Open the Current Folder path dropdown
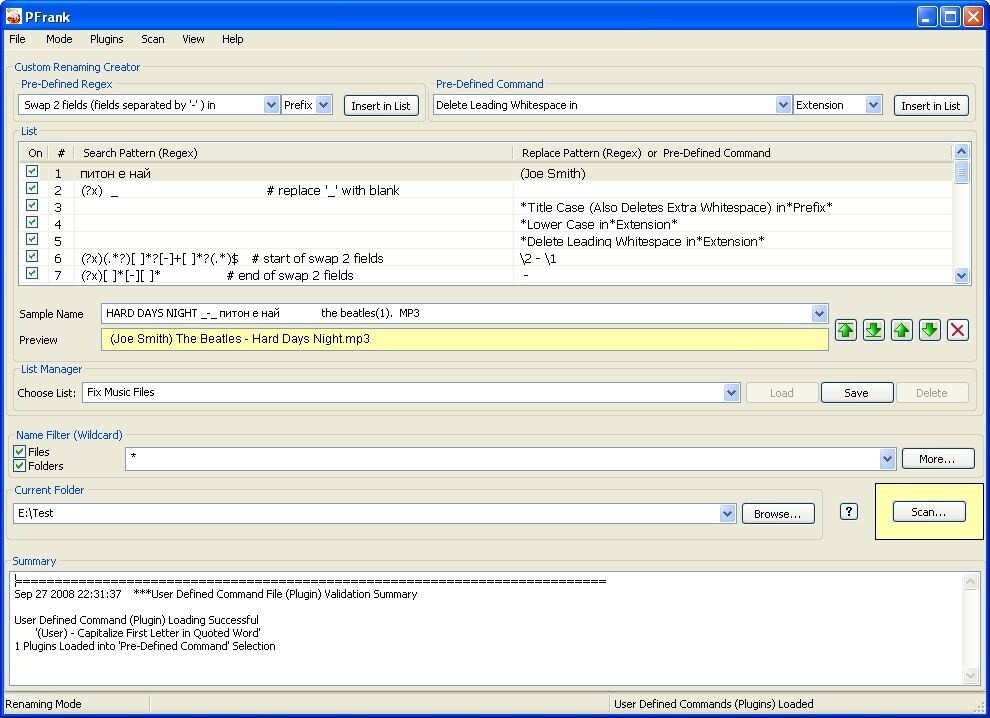 click(727, 513)
